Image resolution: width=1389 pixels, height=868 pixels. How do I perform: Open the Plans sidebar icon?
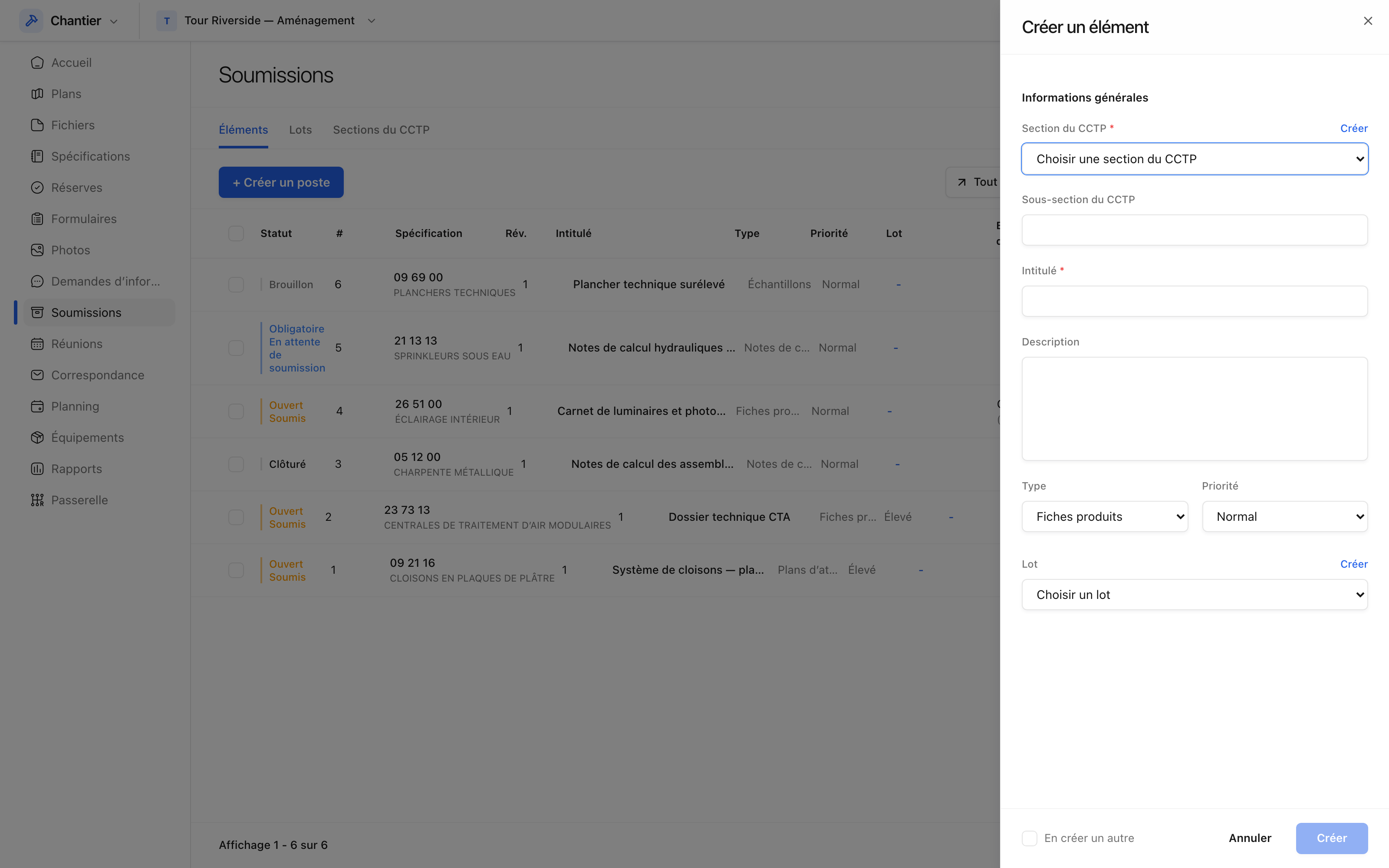[x=37, y=94]
